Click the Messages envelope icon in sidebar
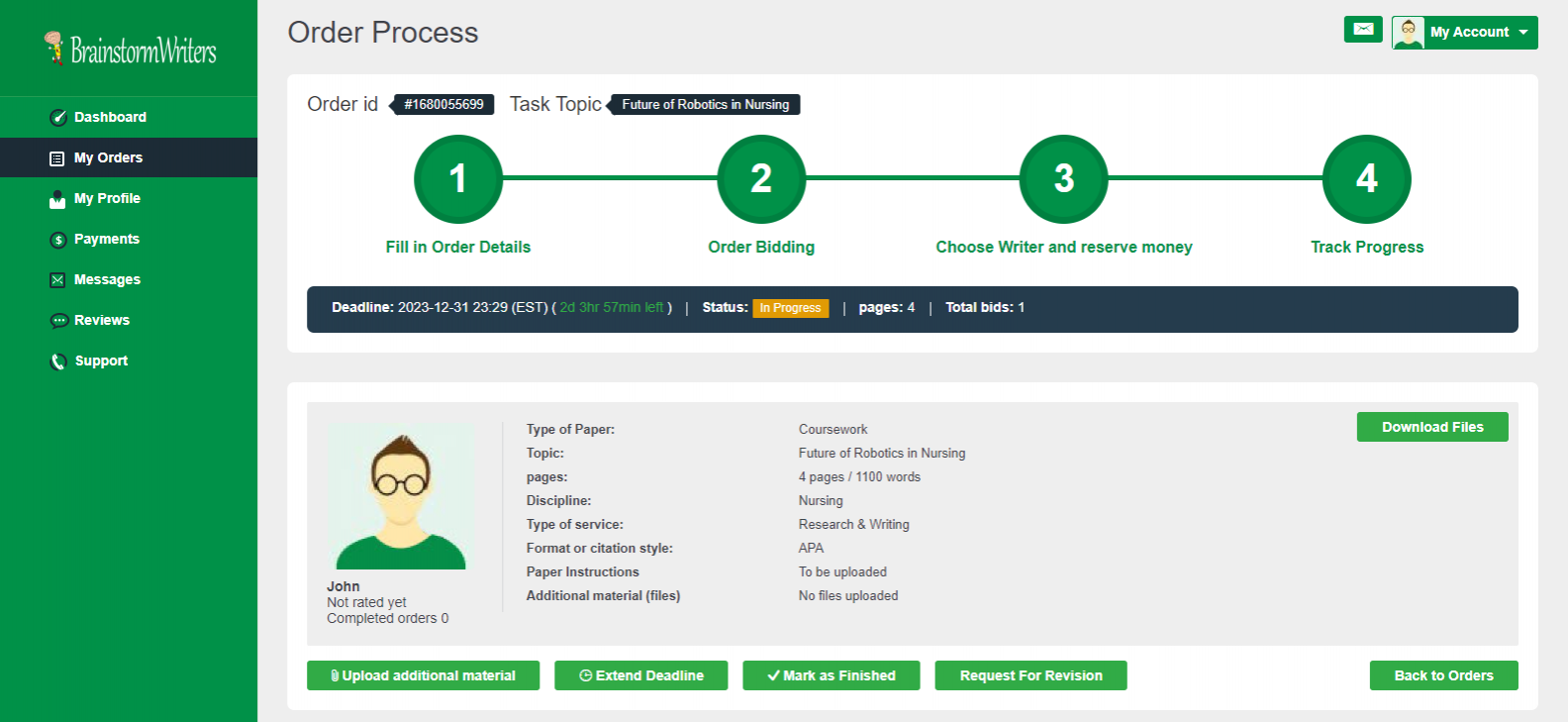This screenshot has width=1568, height=722. coord(57,280)
